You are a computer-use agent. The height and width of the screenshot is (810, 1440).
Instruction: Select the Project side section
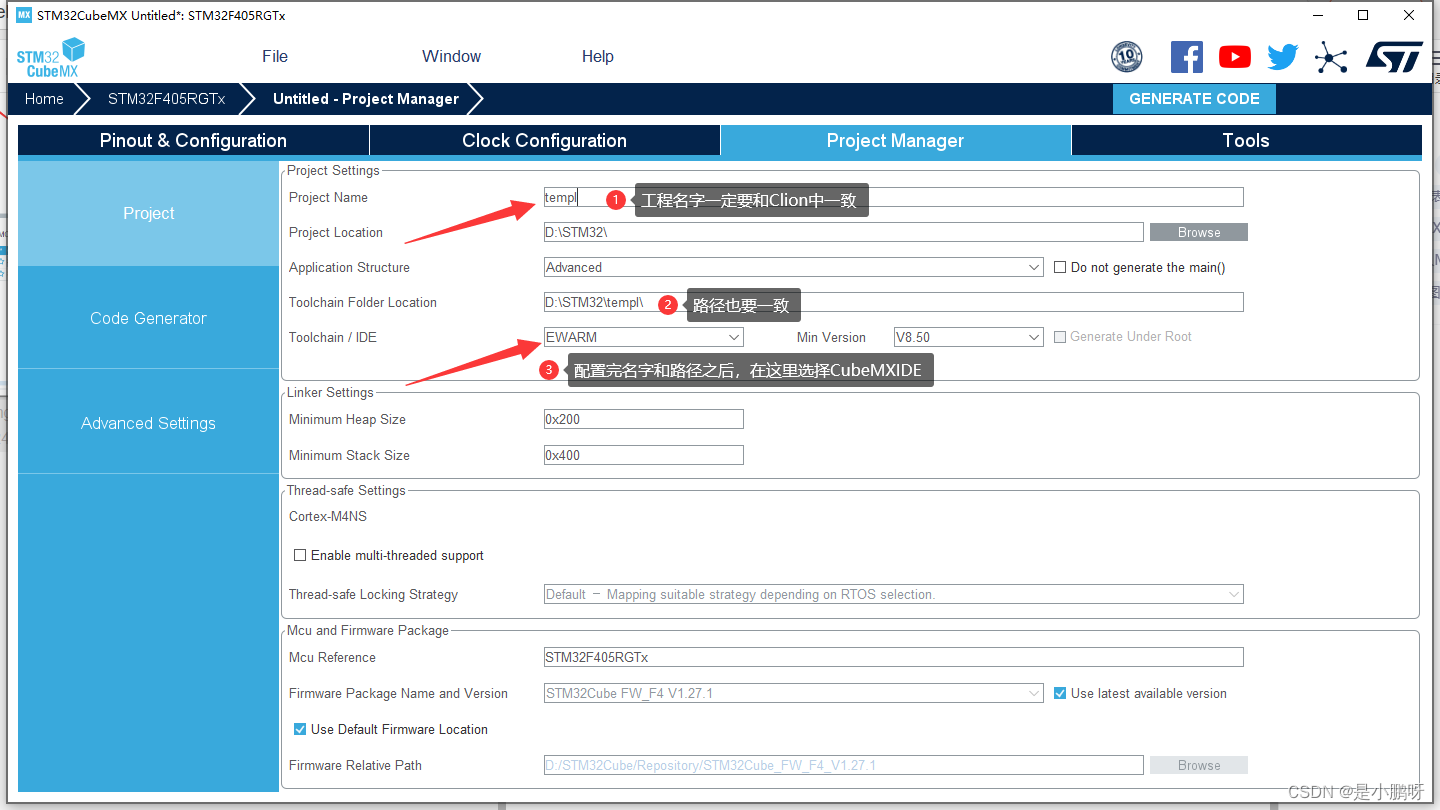click(148, 213)
